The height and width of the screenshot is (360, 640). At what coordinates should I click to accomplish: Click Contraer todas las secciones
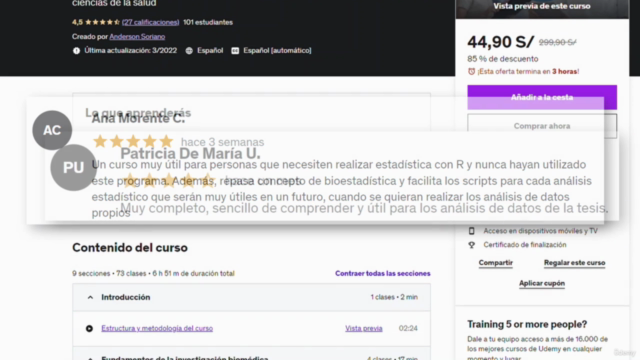(x=382, y=273)
